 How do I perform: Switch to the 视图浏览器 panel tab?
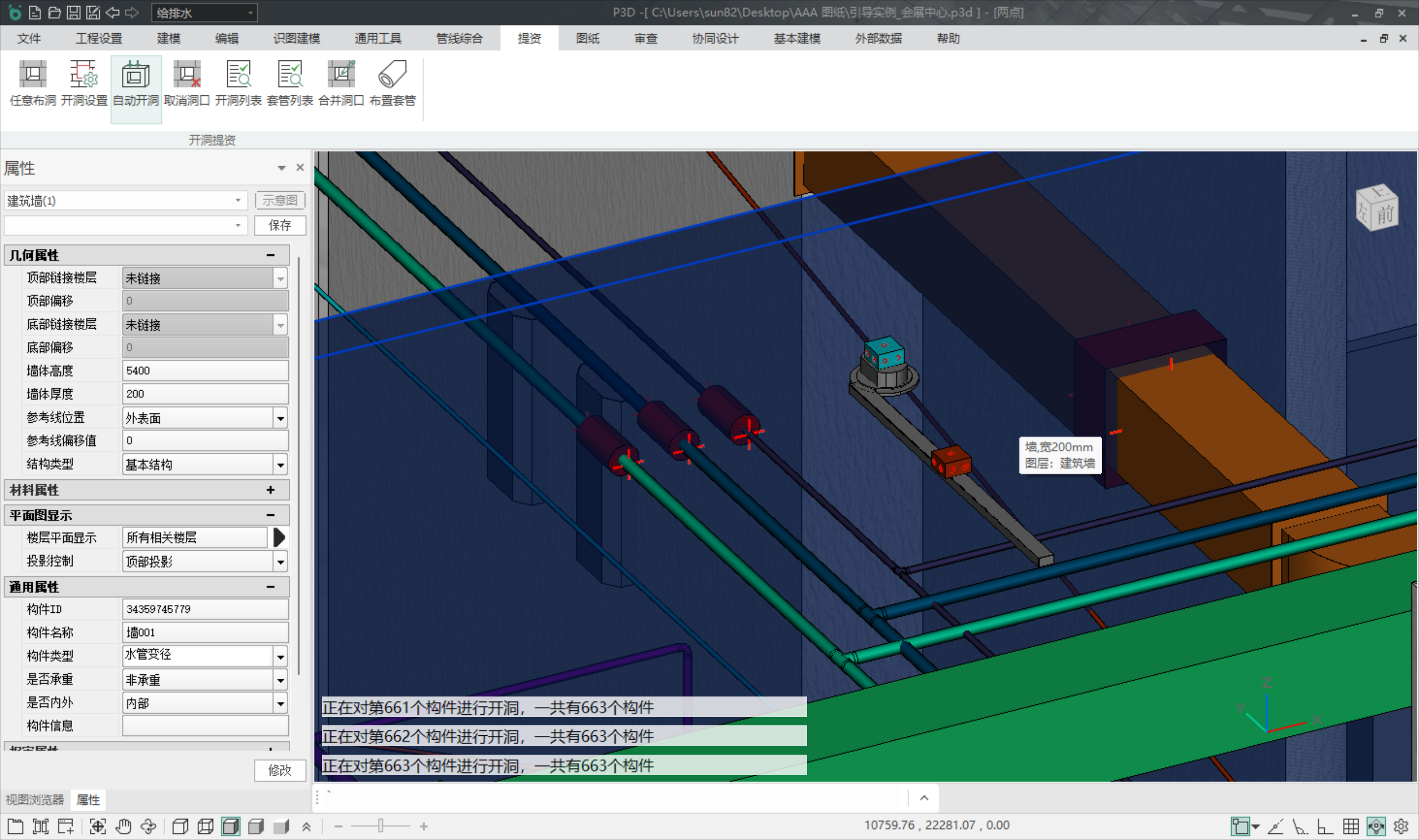[x=35, y=799]
